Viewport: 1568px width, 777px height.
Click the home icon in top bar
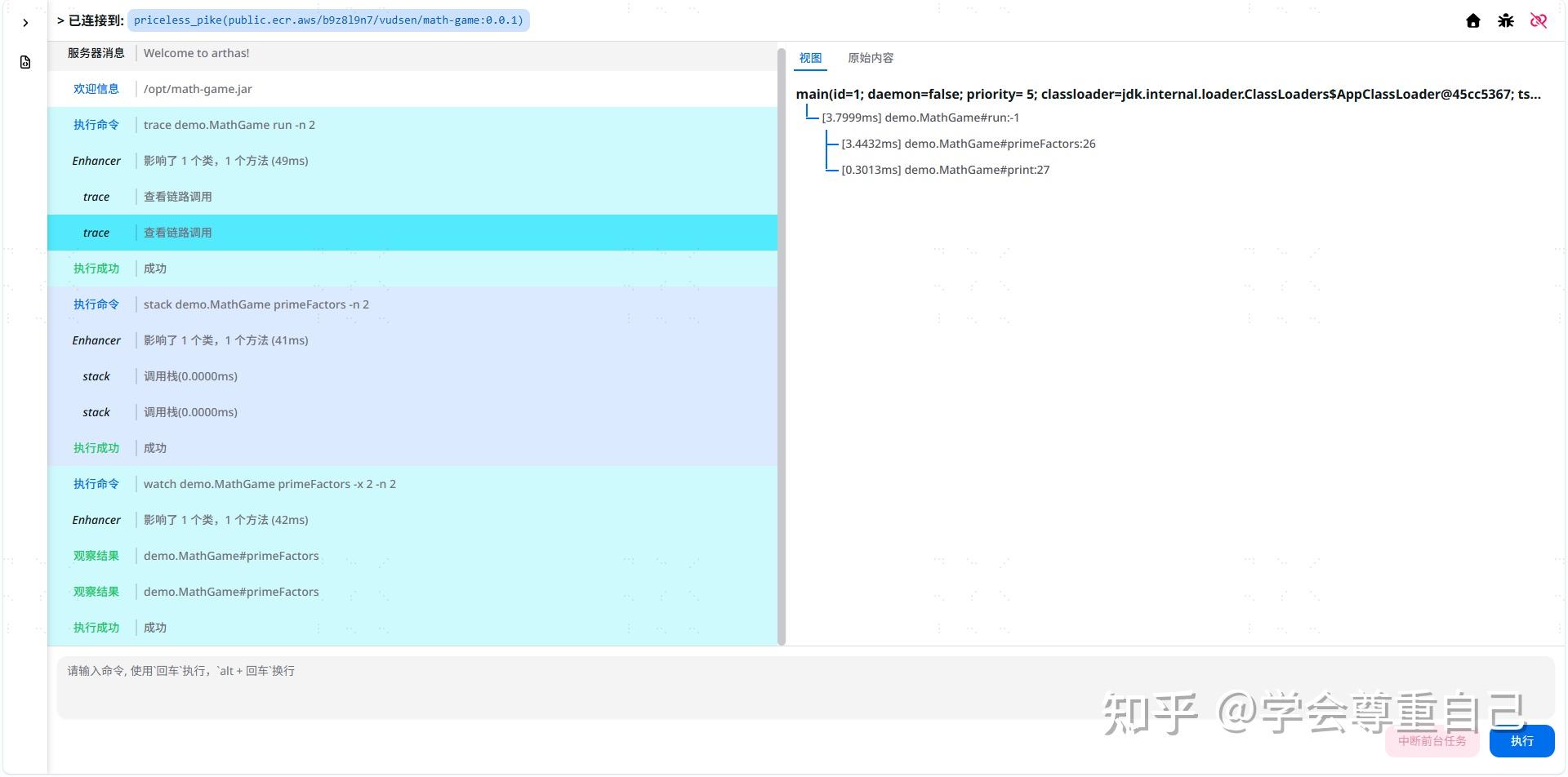click(x=1473, y=20)
